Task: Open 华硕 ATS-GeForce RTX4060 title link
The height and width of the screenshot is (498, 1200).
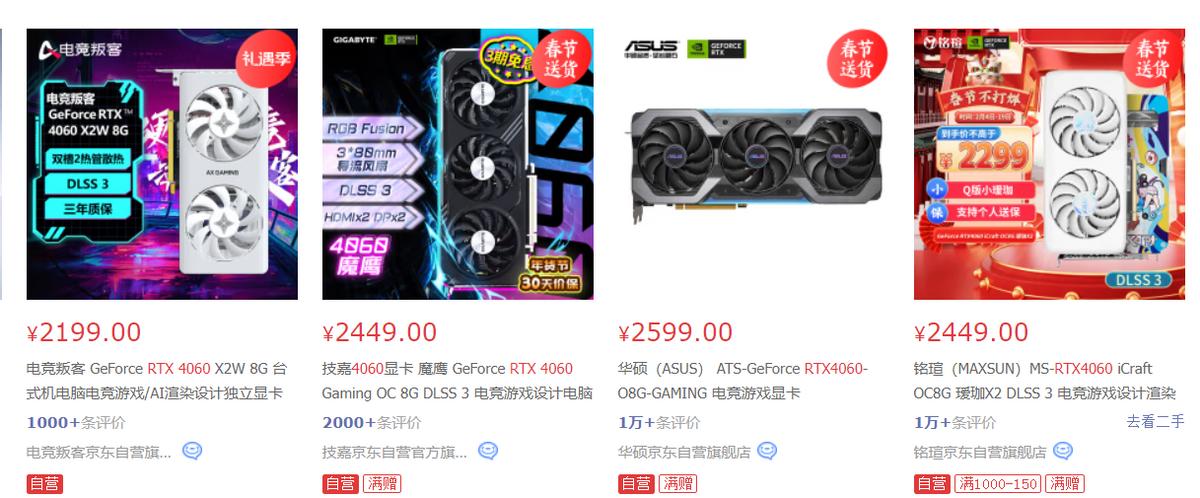Action: tap(743, 381)
